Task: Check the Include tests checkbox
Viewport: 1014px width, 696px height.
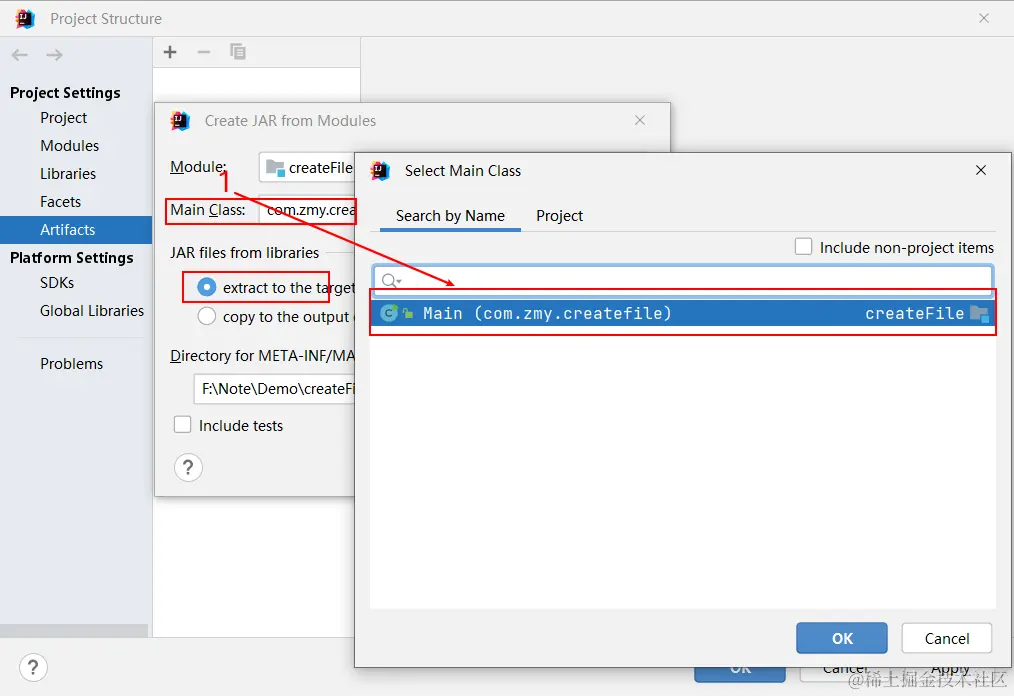Action: click(182, 425)
